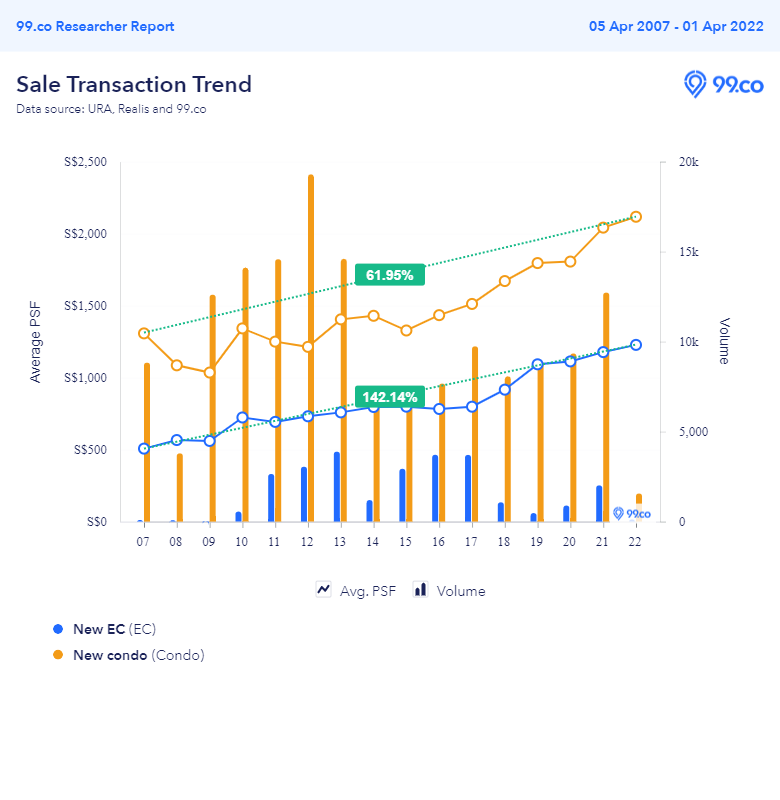Screen dimensions: 780x800
Task: Click the Volume bar chart icon
Action: pos(420,590)
